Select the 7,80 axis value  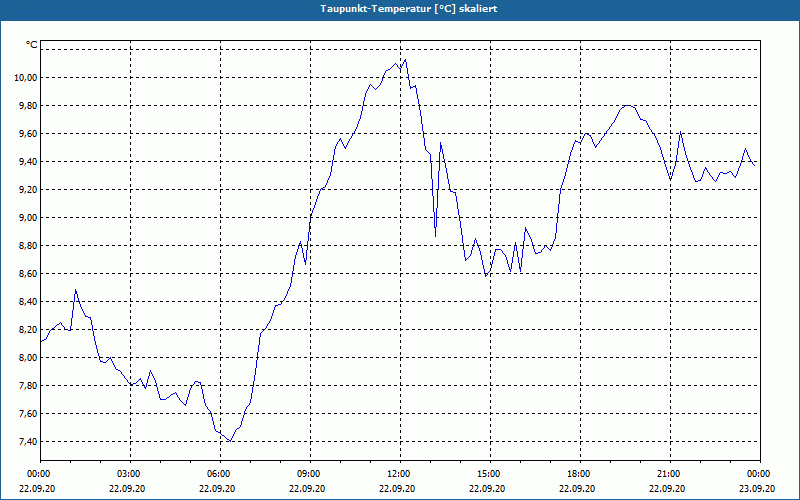28,386
